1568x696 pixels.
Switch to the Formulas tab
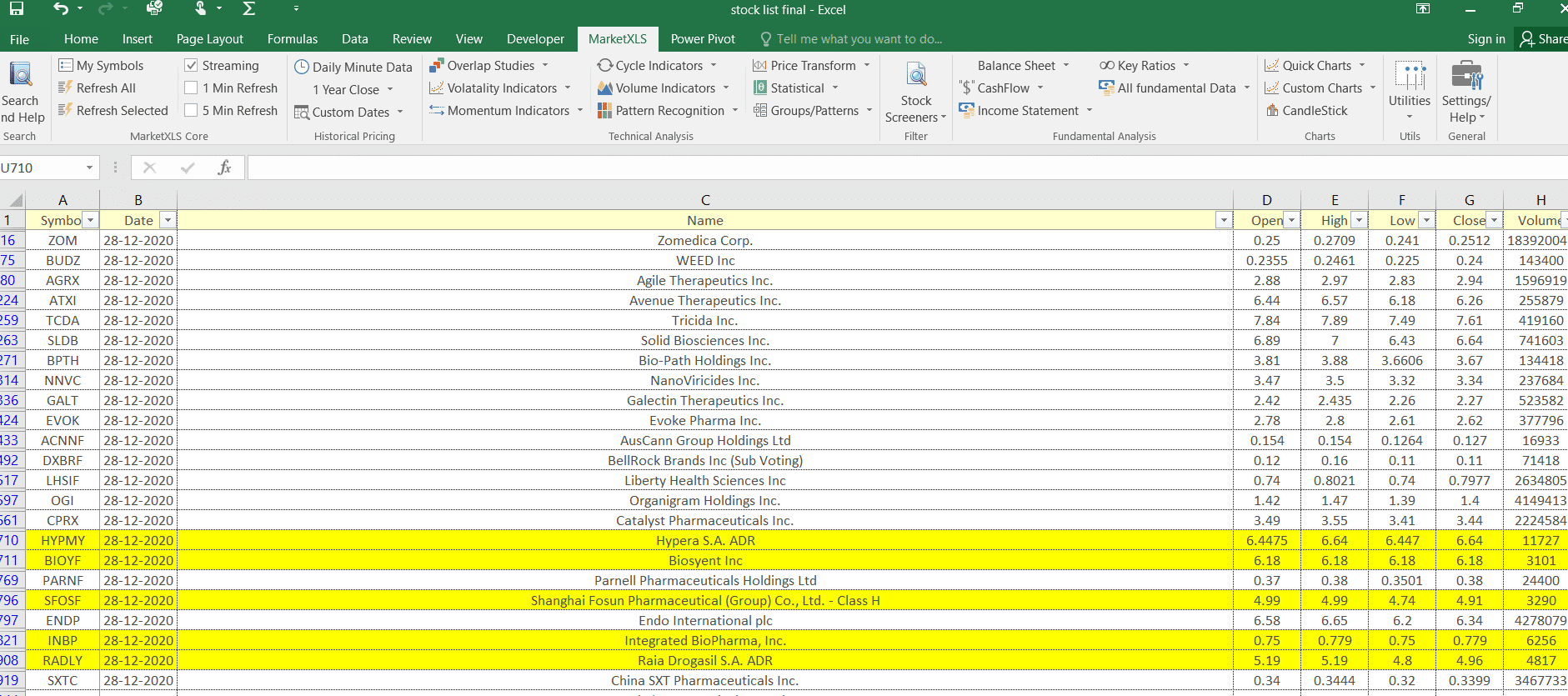[x=293, y=39]
